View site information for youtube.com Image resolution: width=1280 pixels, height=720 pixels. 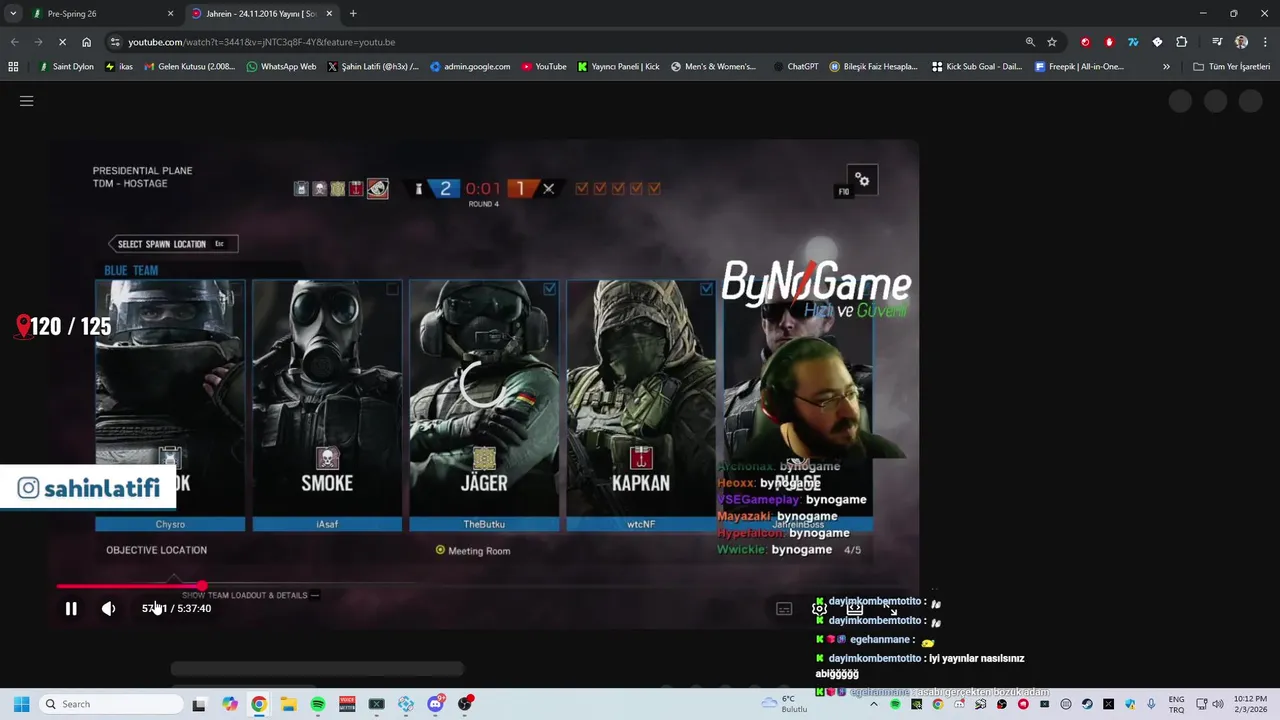point(116,42)
